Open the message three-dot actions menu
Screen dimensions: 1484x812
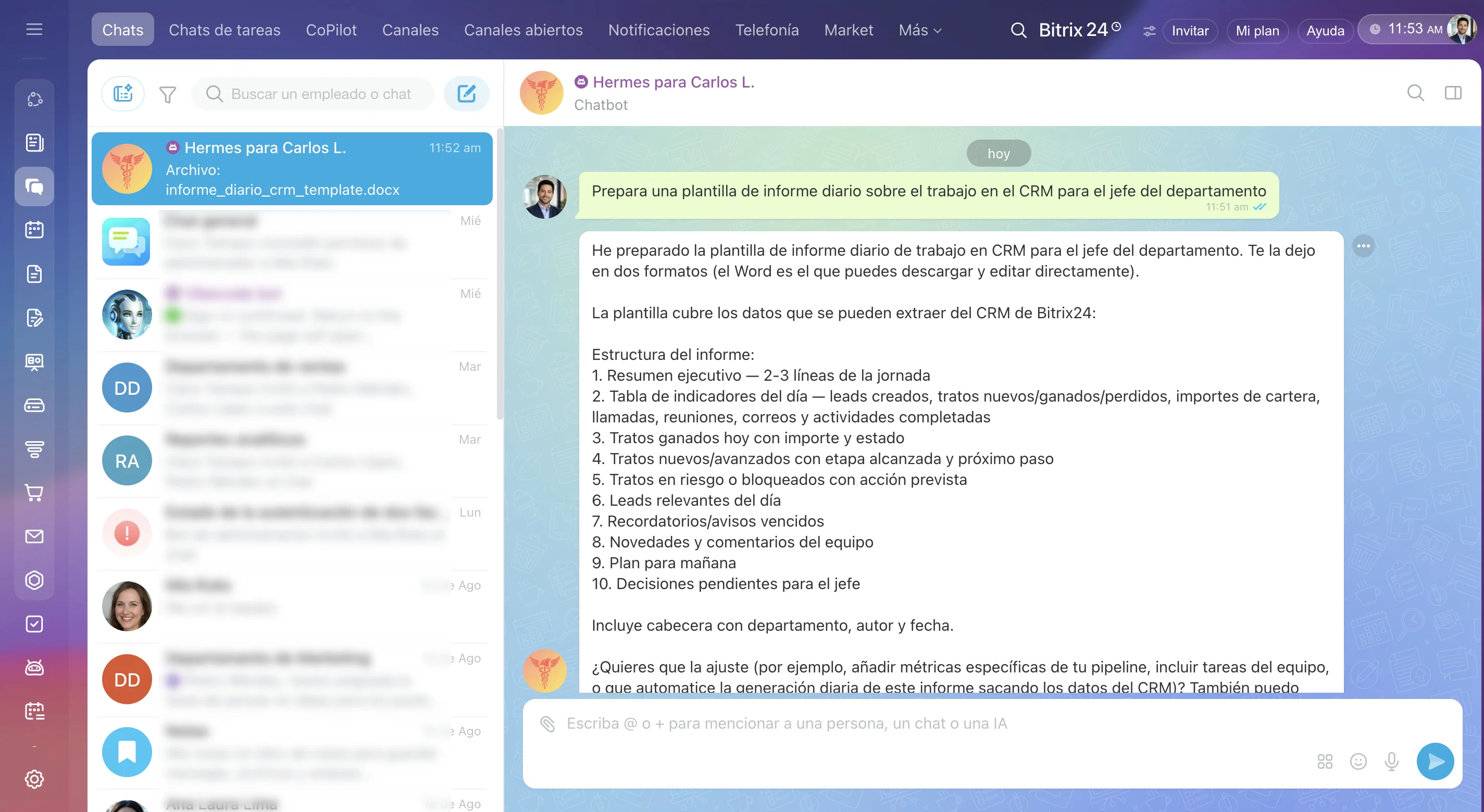coord(1363,246)
